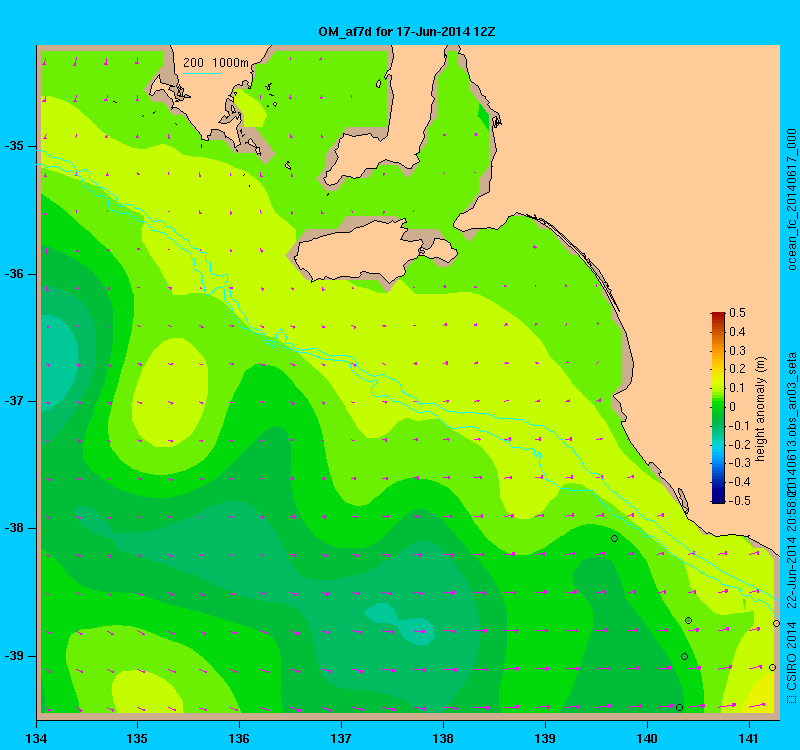Click the vertical 'obs_an03_seta' text
The width and height of the screenshot is (800, 750).
click(791, 396)
